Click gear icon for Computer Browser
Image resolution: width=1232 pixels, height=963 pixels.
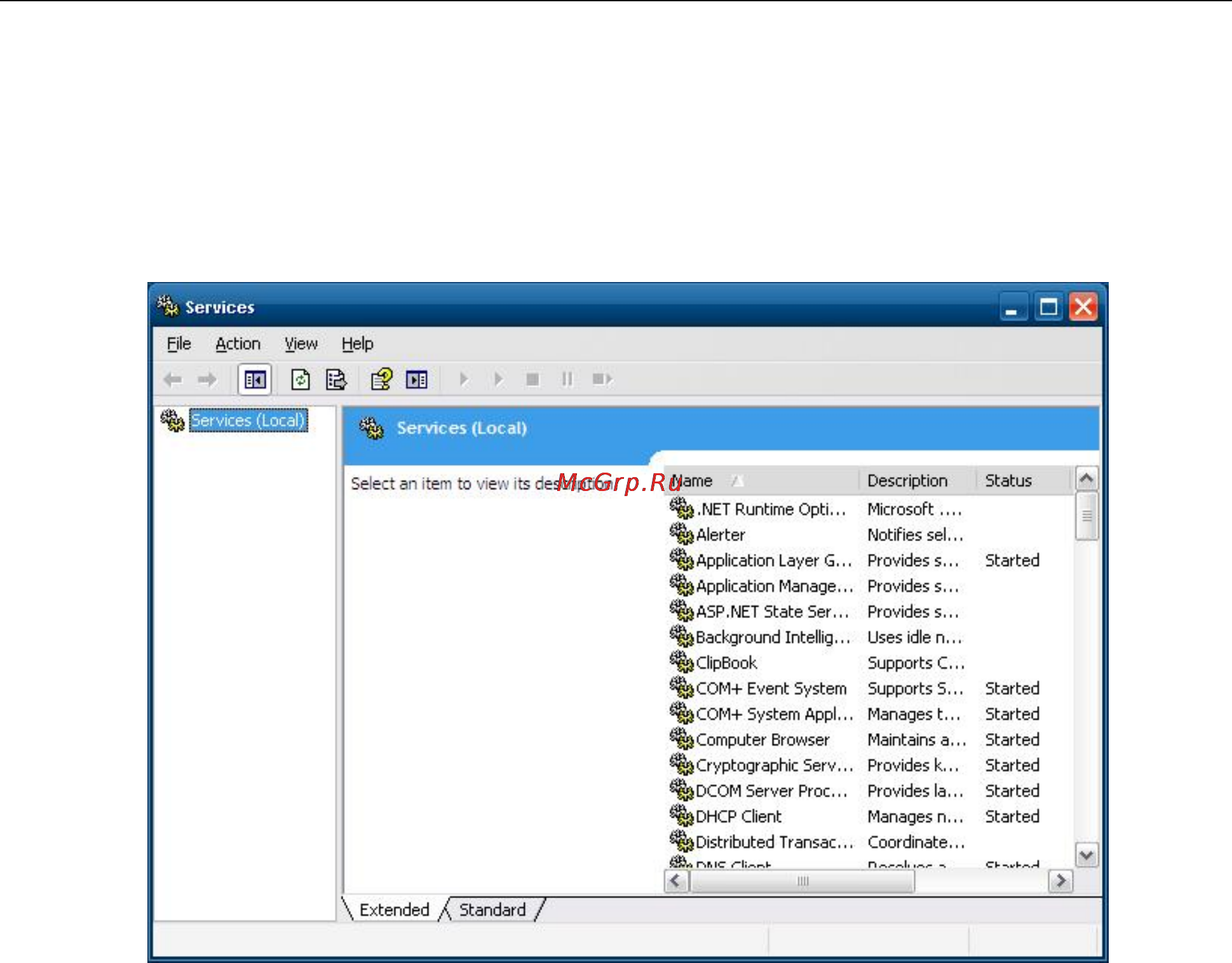(681, 739)
